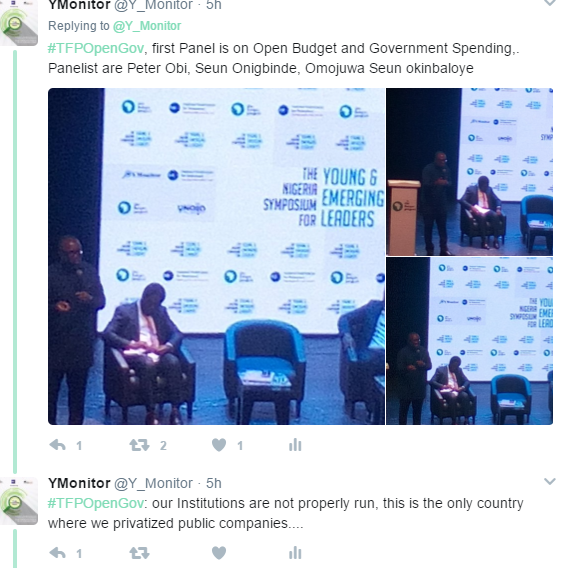The width and height of the screenshot is (578, 568).
Task: Open YMonitor profile name in second tweet
Action: [79, 483]
